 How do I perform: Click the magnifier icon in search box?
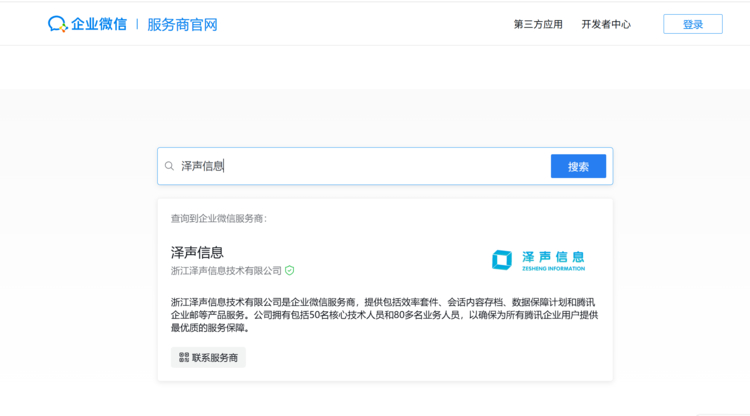[169, 166]
